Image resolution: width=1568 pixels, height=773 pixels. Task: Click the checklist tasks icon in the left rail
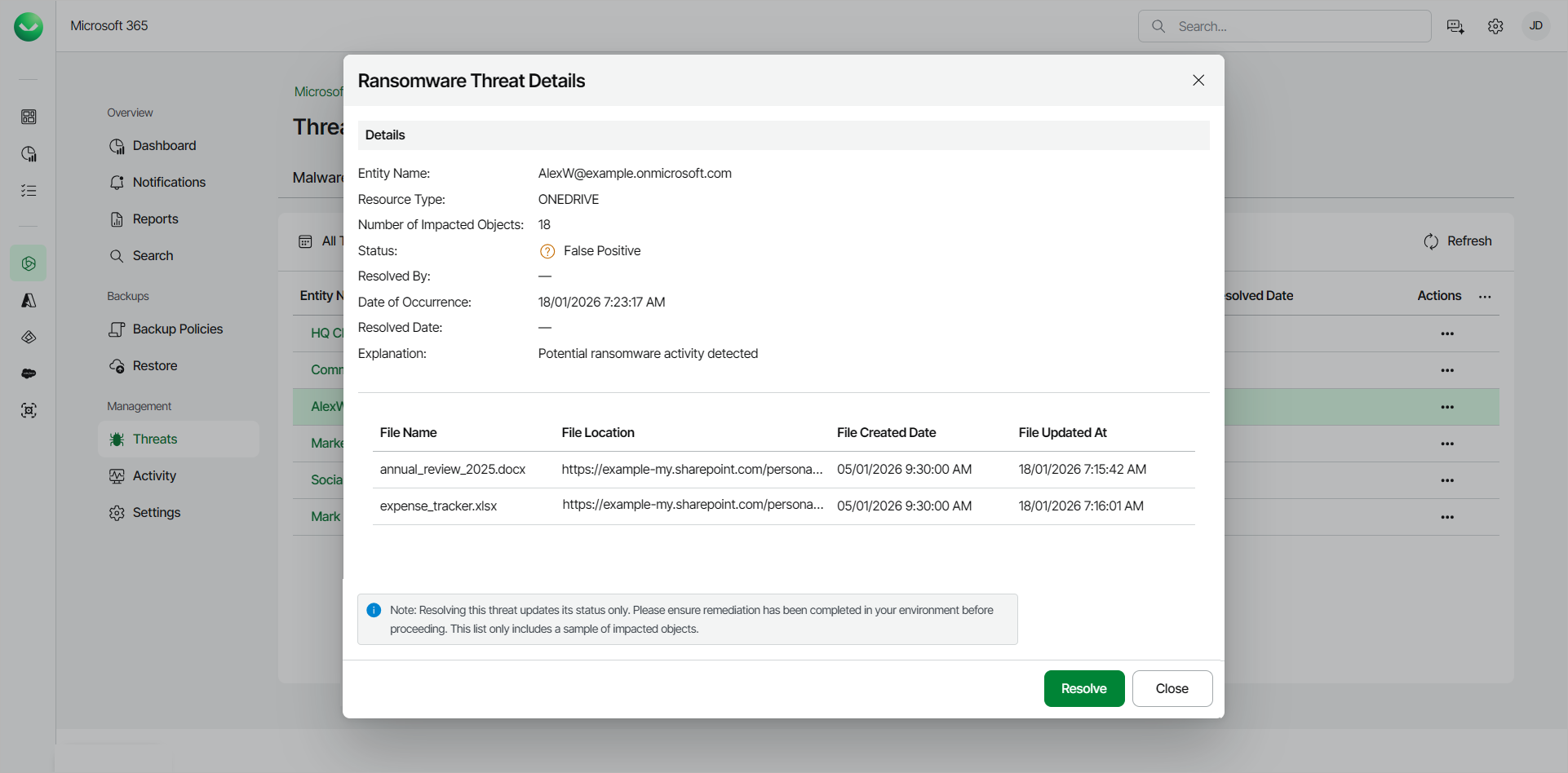point(29,190)
